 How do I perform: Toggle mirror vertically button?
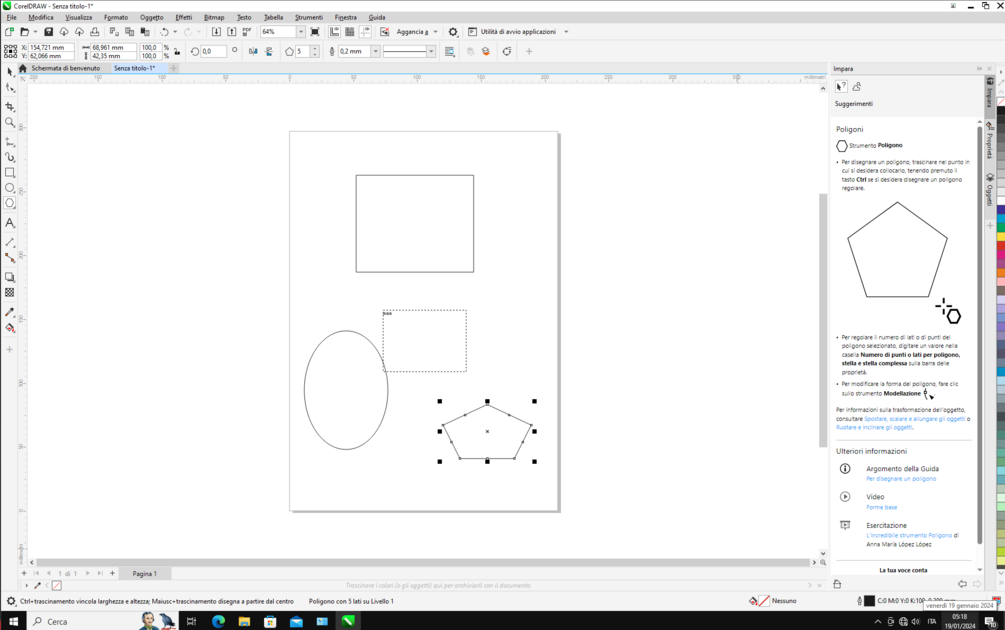coord(269,51)
